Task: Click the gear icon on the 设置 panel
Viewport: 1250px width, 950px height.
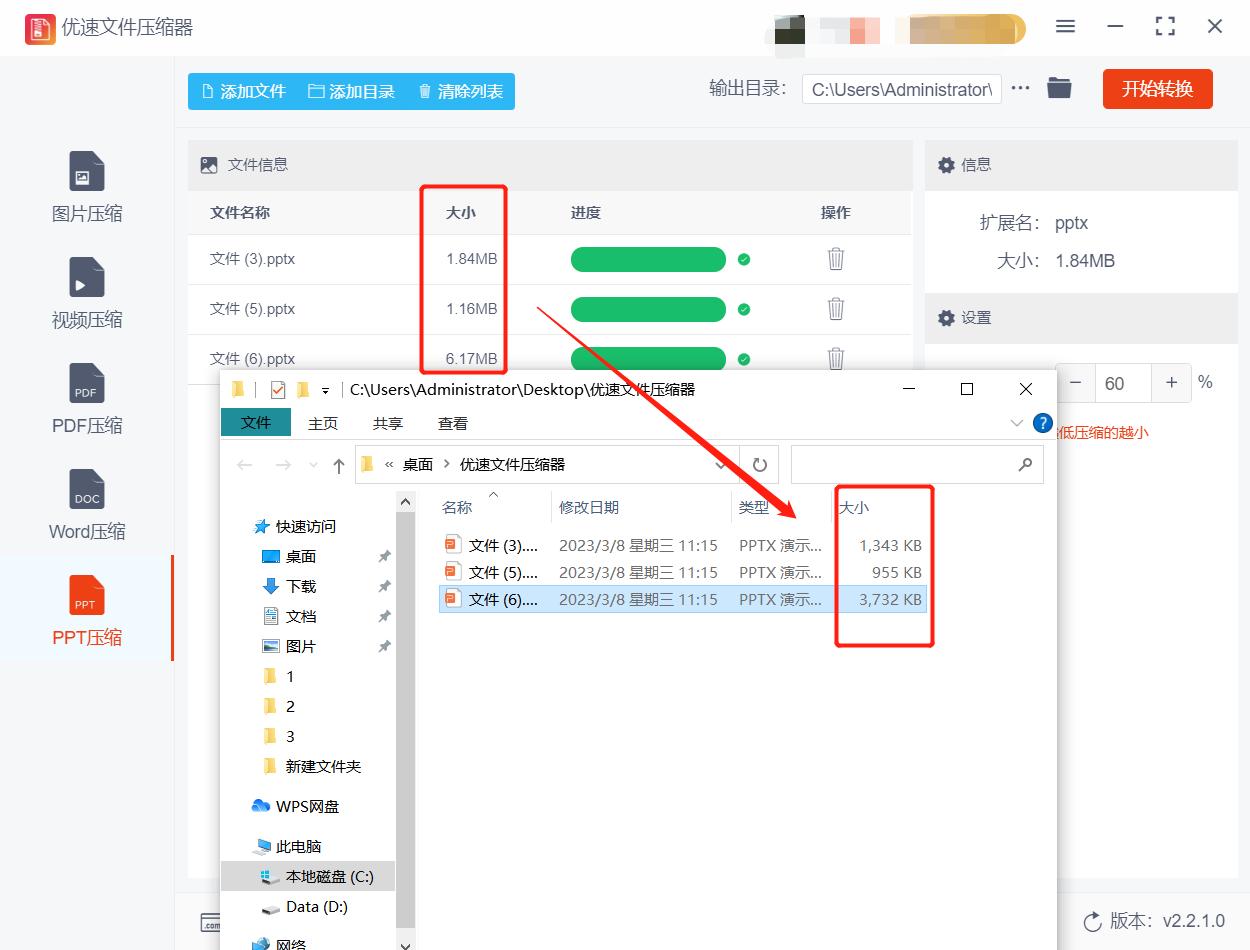Action: tap(946, 318)
